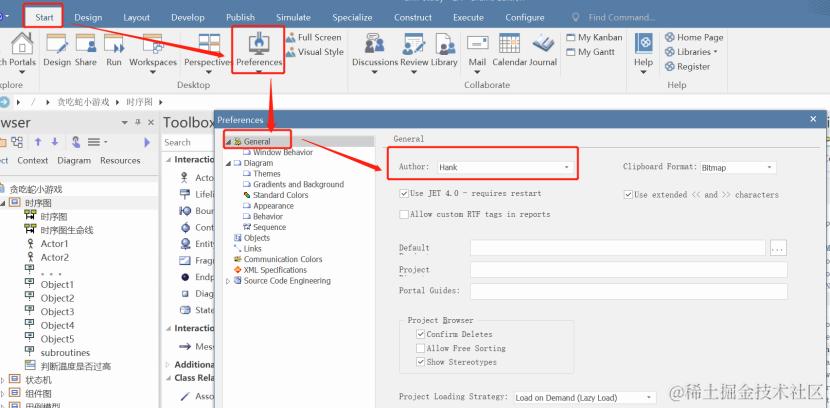Toggle Confirm Deletes checkbox
The width and height of the screenshot is (830, 408).
(x=420, y=334)
